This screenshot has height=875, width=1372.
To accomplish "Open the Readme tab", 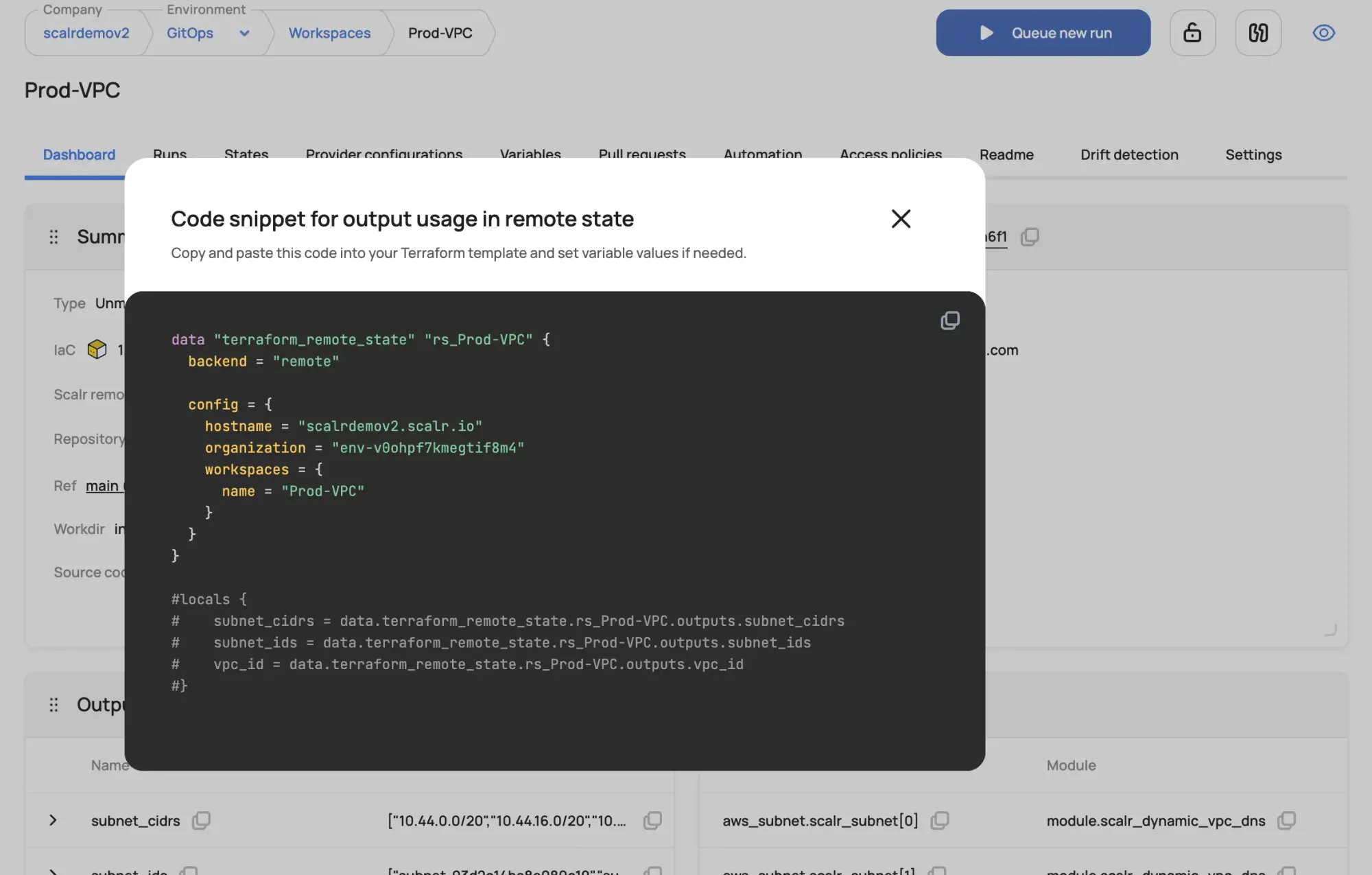I will (1006, 154).
